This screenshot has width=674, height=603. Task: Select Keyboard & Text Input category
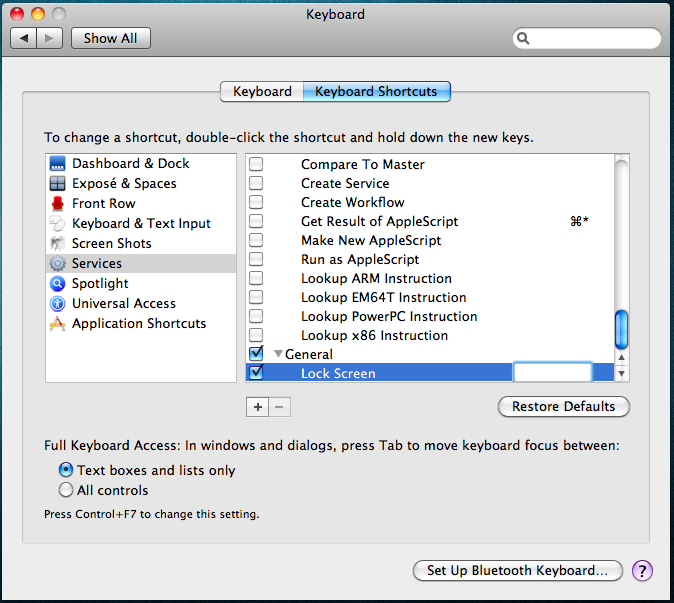point(141,223)
